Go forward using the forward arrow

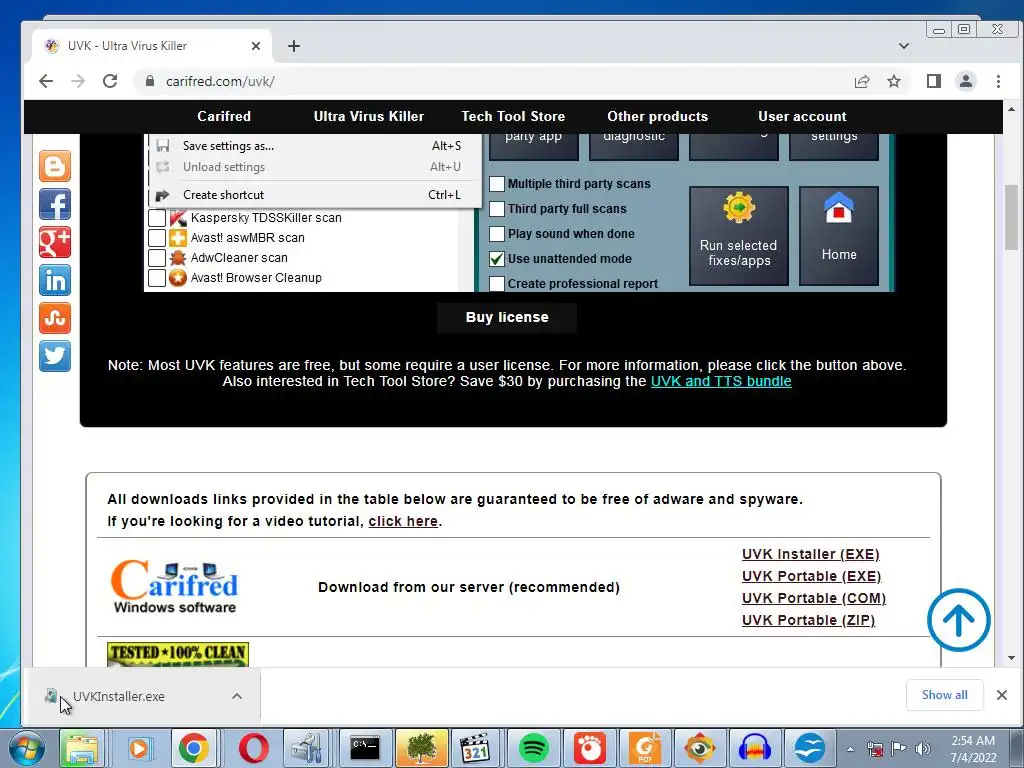78,81
